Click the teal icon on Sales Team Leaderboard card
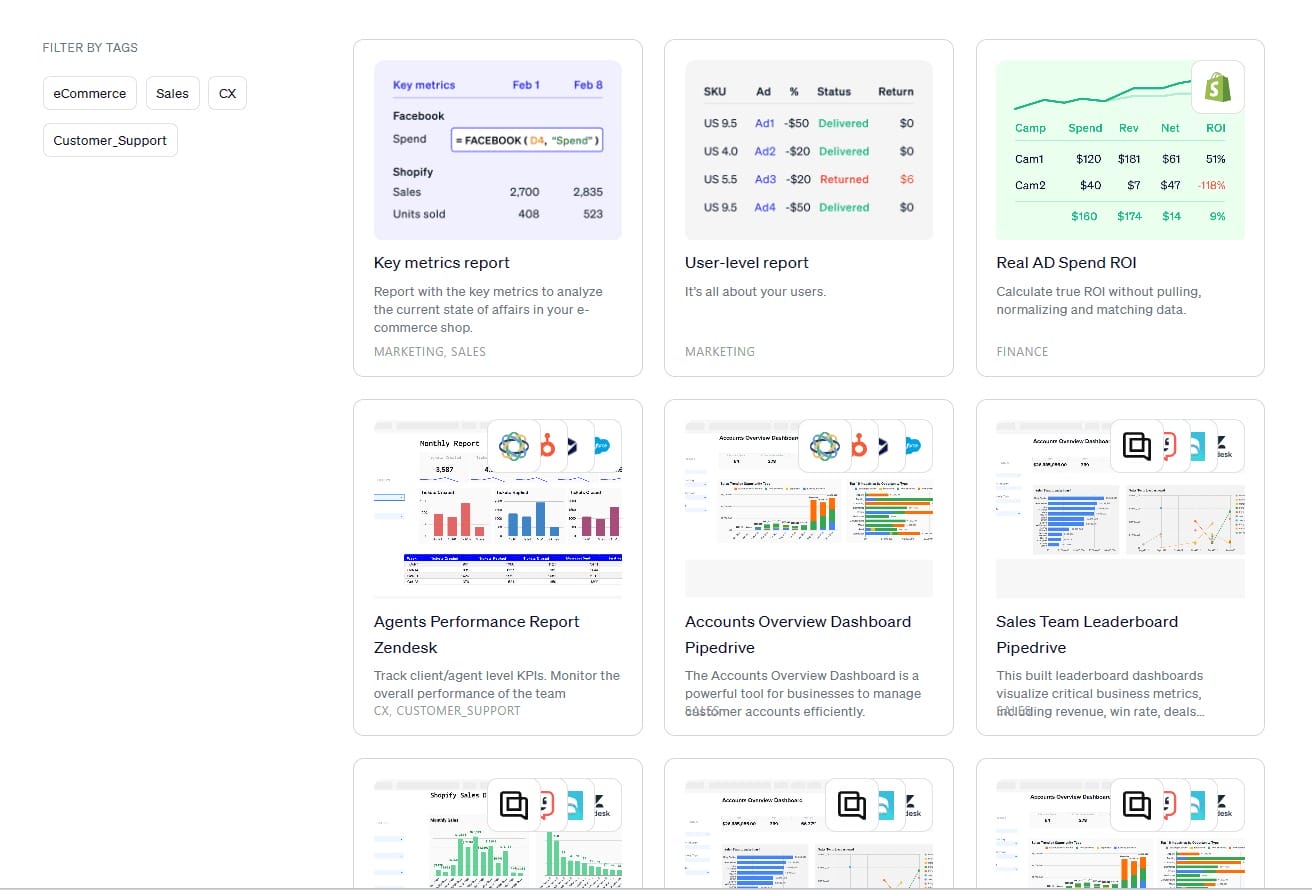This screenshot has height=890, width=1312. click(1198, 446)
